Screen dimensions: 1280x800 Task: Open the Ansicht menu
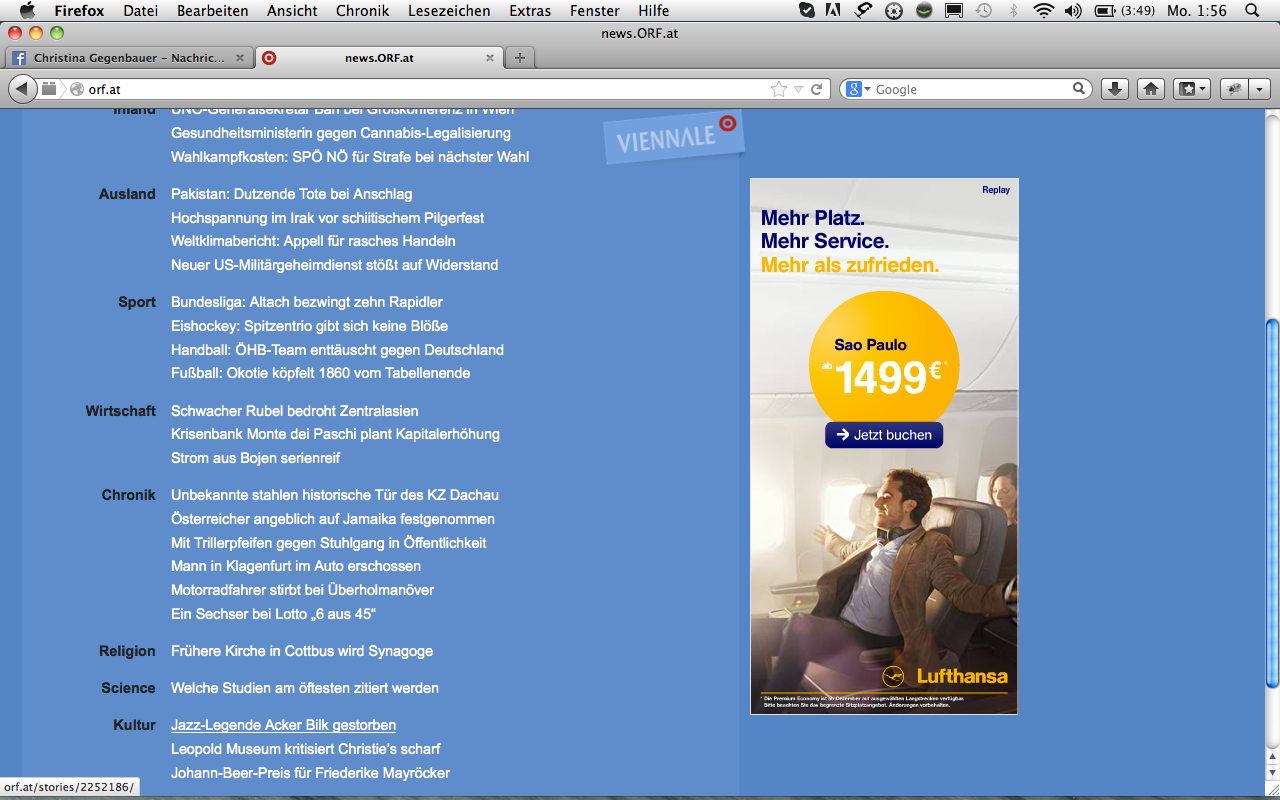pos(292,10)
